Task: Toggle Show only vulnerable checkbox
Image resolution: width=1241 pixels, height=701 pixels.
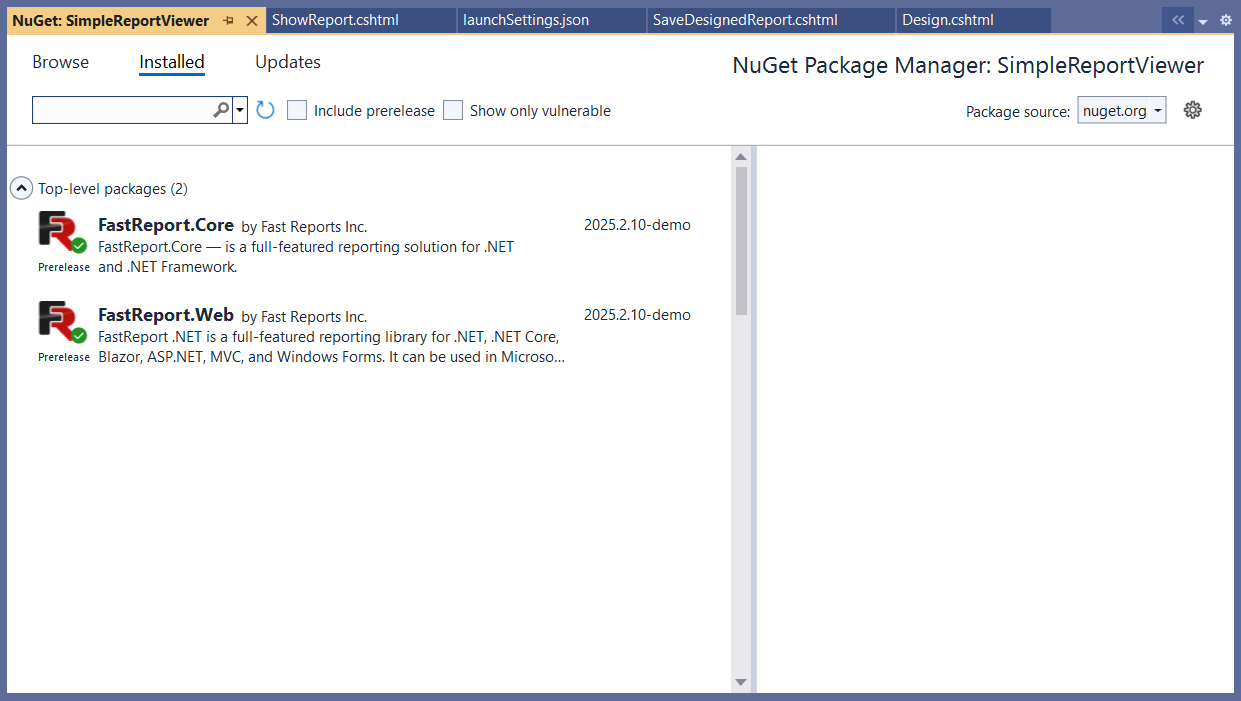Action: [453, 110]
